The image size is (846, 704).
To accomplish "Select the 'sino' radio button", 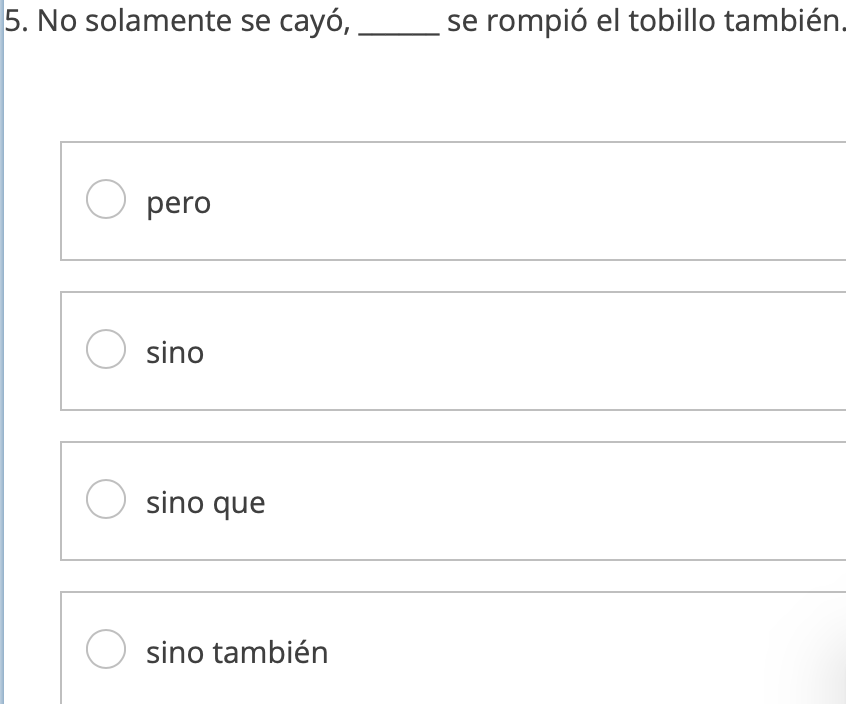I will pyautogui.click(x=105, y=350).
